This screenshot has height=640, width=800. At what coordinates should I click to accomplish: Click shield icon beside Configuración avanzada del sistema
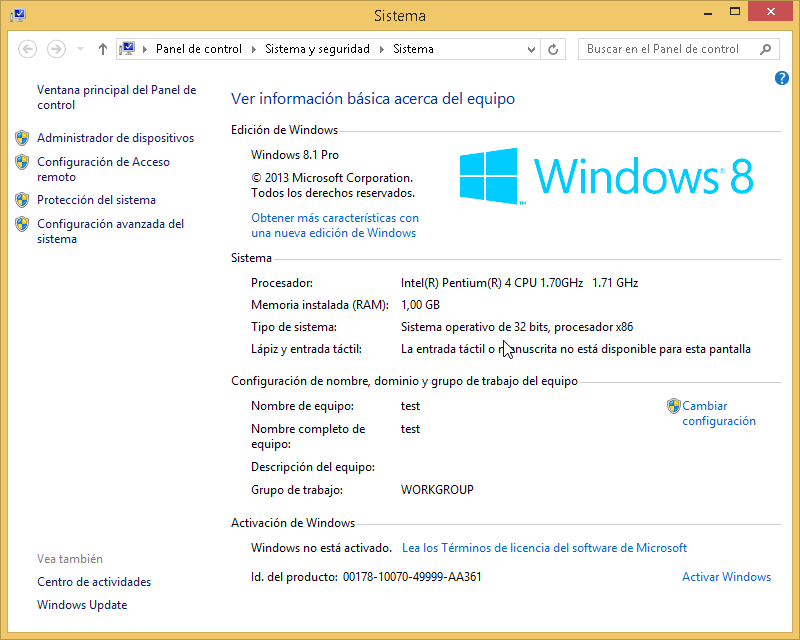tap(22, 224)
